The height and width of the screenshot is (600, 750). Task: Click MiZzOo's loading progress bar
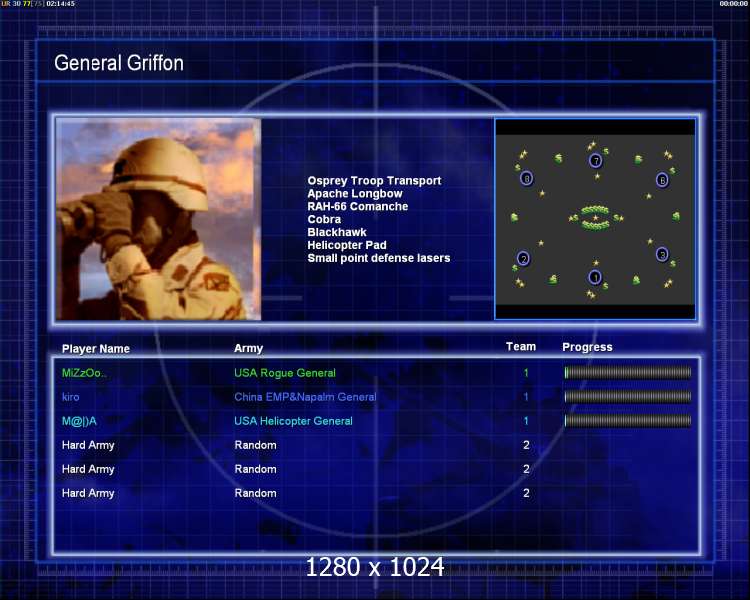tap(628, 372)
